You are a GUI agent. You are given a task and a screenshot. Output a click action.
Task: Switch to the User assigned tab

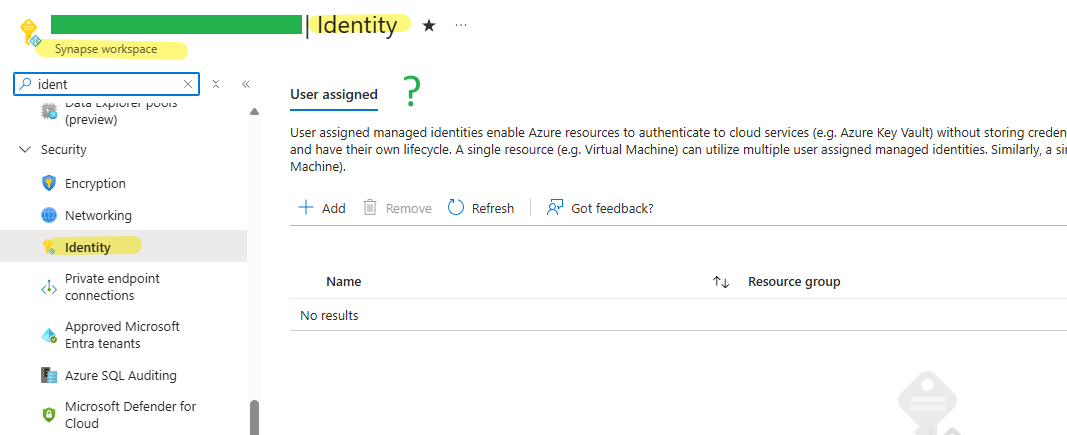(333, 95)
